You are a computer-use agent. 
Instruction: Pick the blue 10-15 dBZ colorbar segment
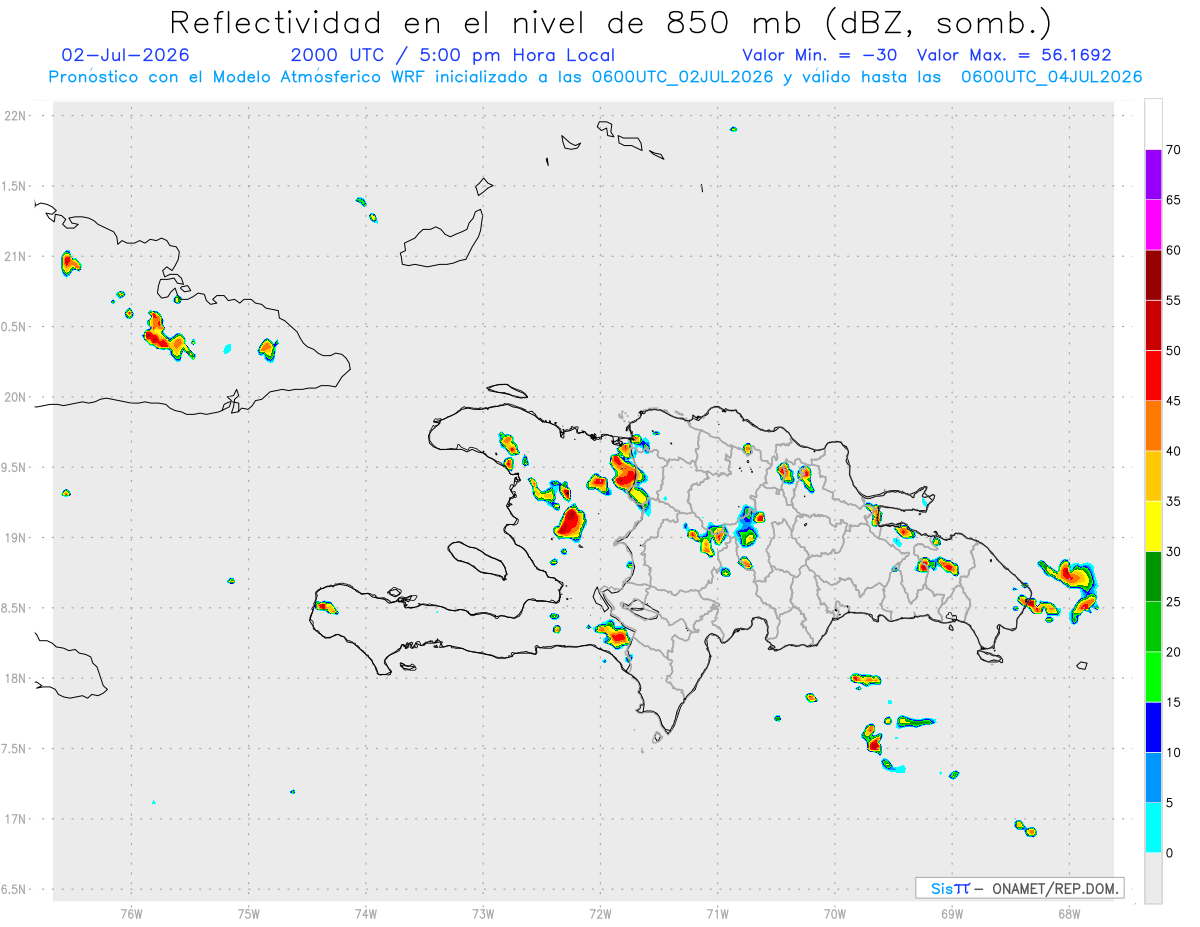(1153, 727)
